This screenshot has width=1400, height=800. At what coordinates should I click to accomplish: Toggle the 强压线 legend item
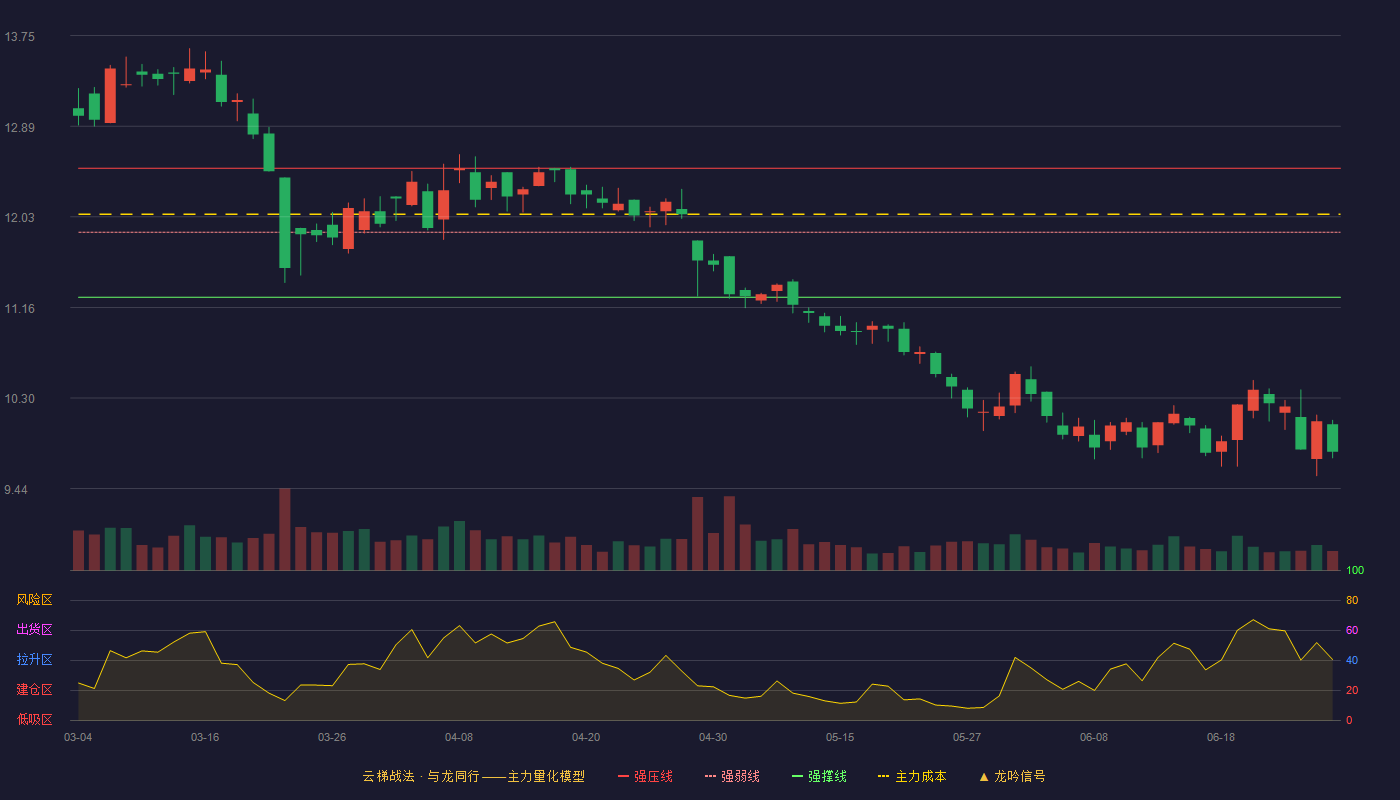(645, 776)
